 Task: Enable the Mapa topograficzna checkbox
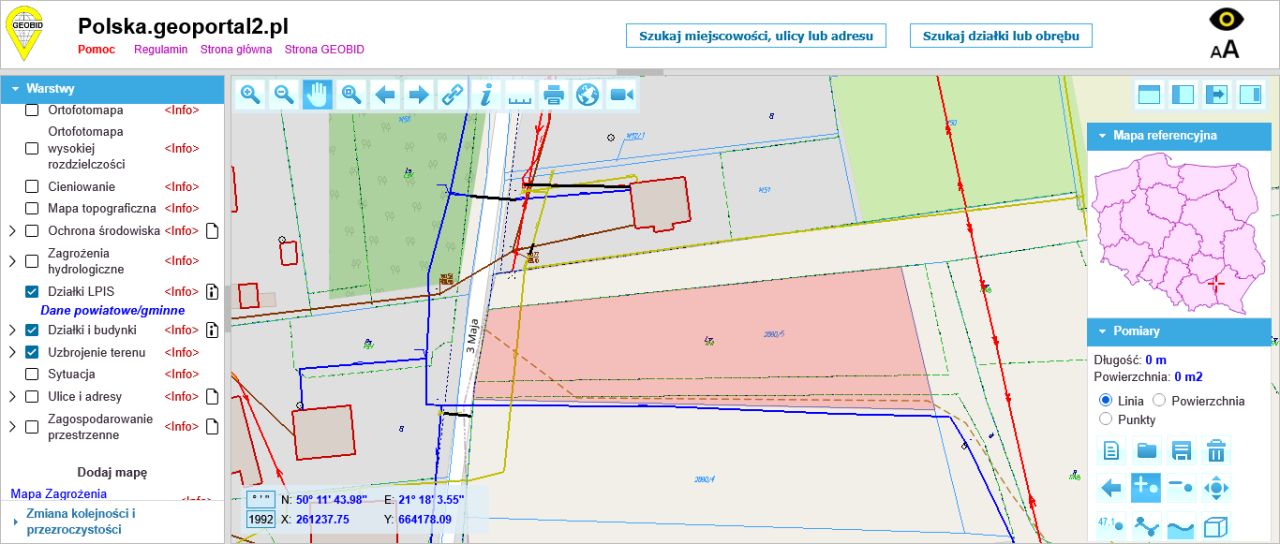32,209
